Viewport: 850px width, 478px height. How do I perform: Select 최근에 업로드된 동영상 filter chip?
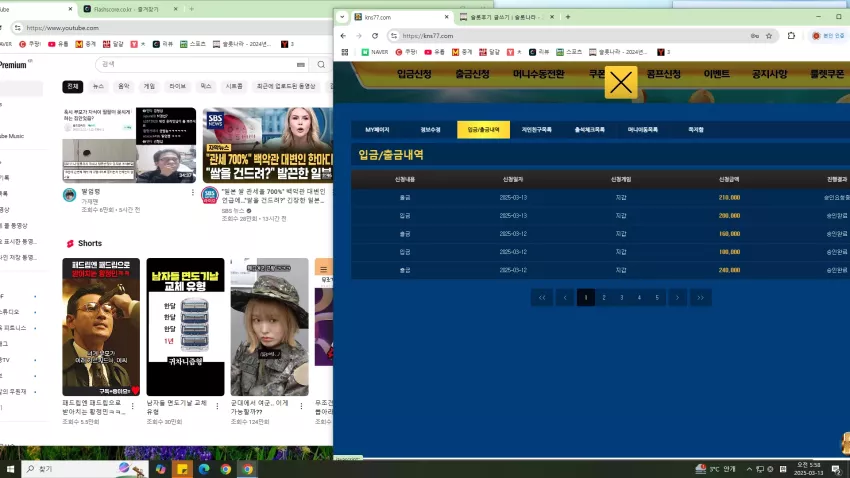(x=286, y=86)
